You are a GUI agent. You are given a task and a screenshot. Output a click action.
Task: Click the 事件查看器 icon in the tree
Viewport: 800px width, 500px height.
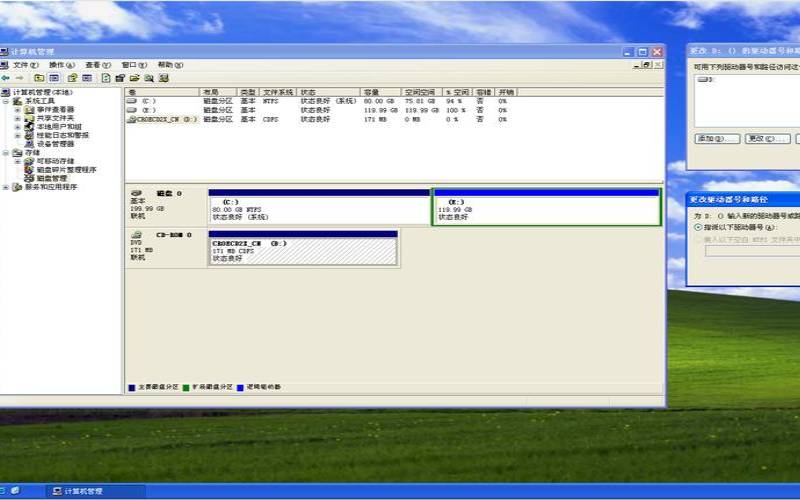tap(30, 110)
